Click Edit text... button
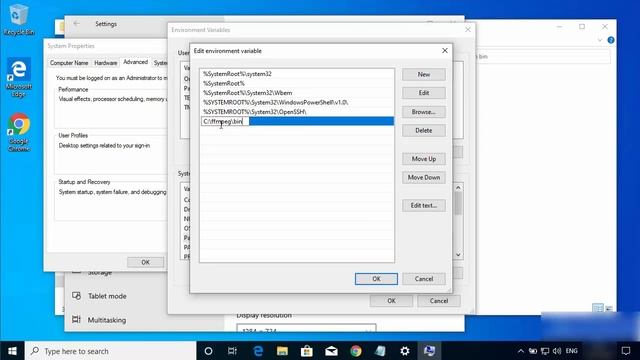 [424, 205]
